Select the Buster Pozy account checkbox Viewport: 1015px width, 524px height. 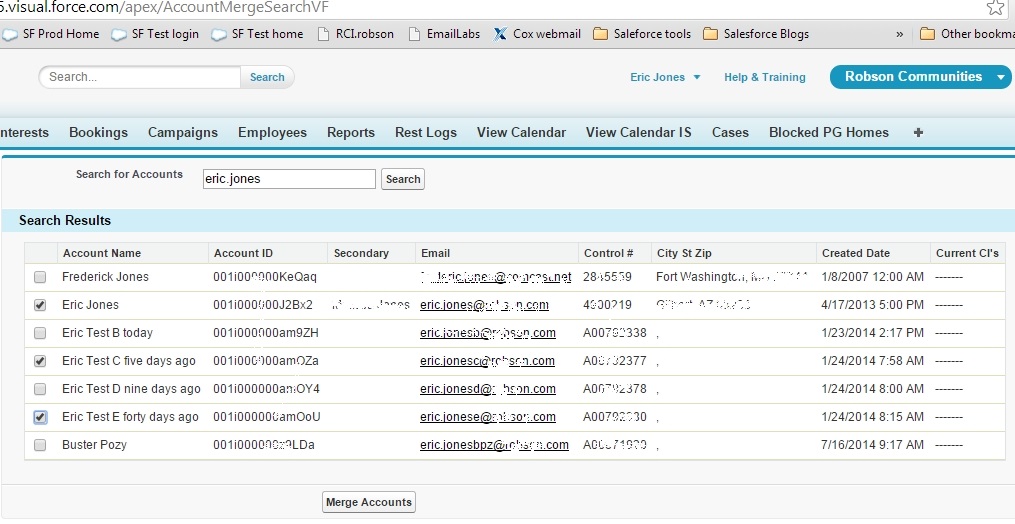40,445
